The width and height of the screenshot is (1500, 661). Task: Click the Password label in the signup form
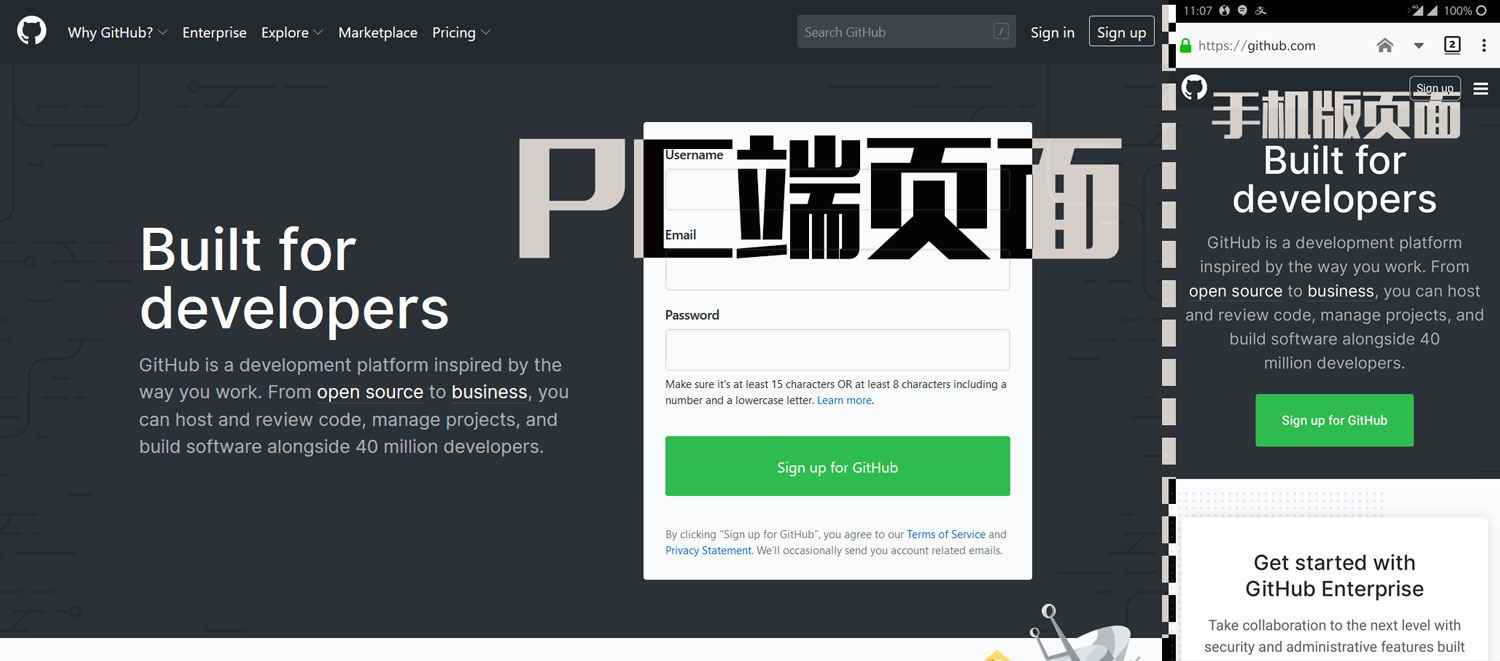click(692, 315)
